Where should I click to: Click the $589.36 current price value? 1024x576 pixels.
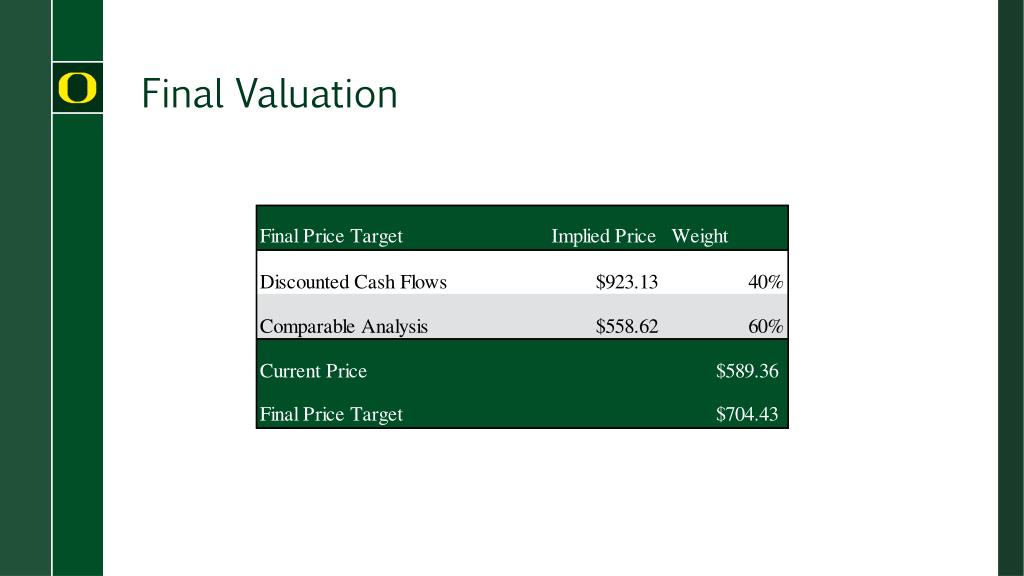click(746, 371)
